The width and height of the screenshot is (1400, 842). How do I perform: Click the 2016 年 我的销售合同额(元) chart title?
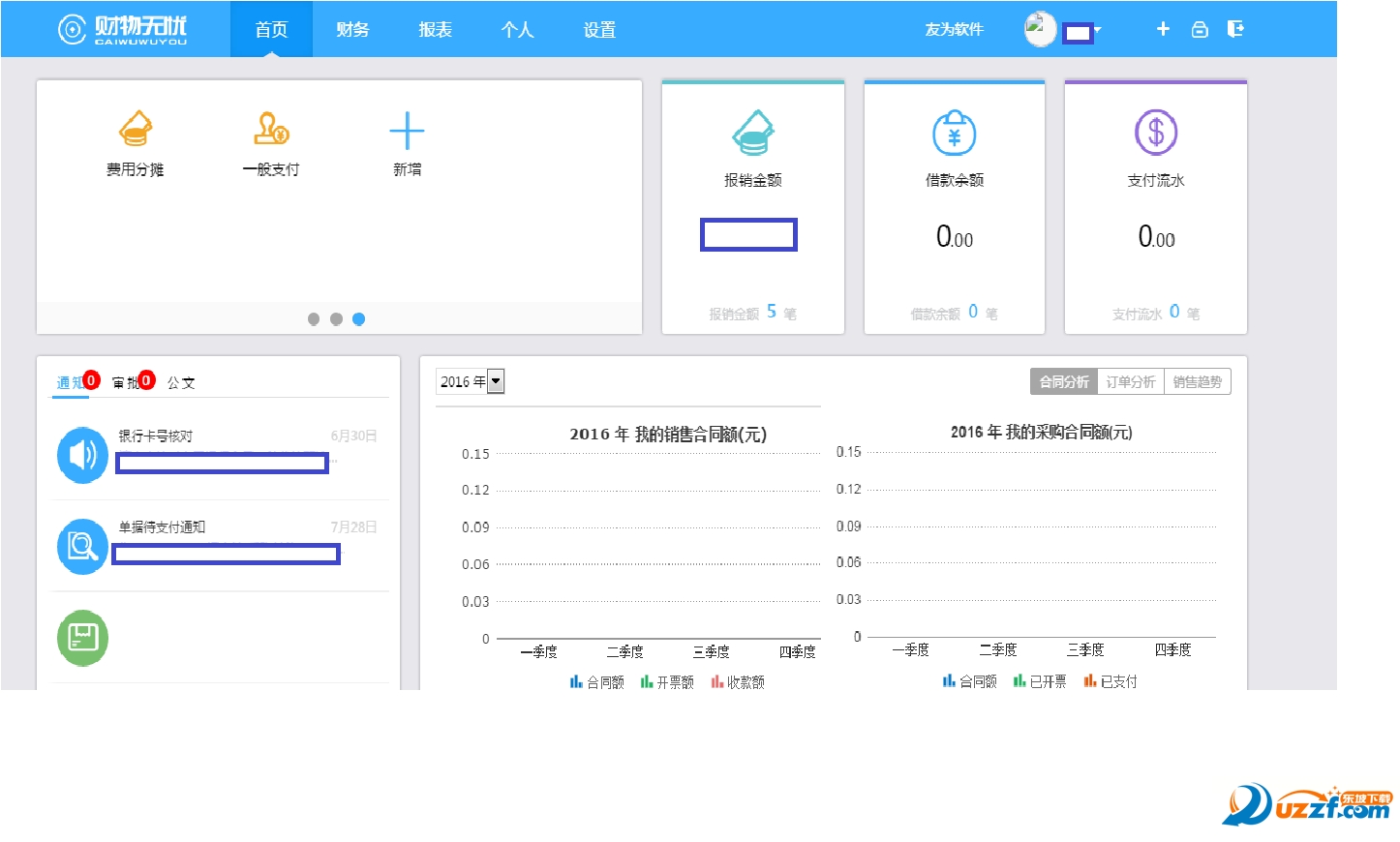668,435
